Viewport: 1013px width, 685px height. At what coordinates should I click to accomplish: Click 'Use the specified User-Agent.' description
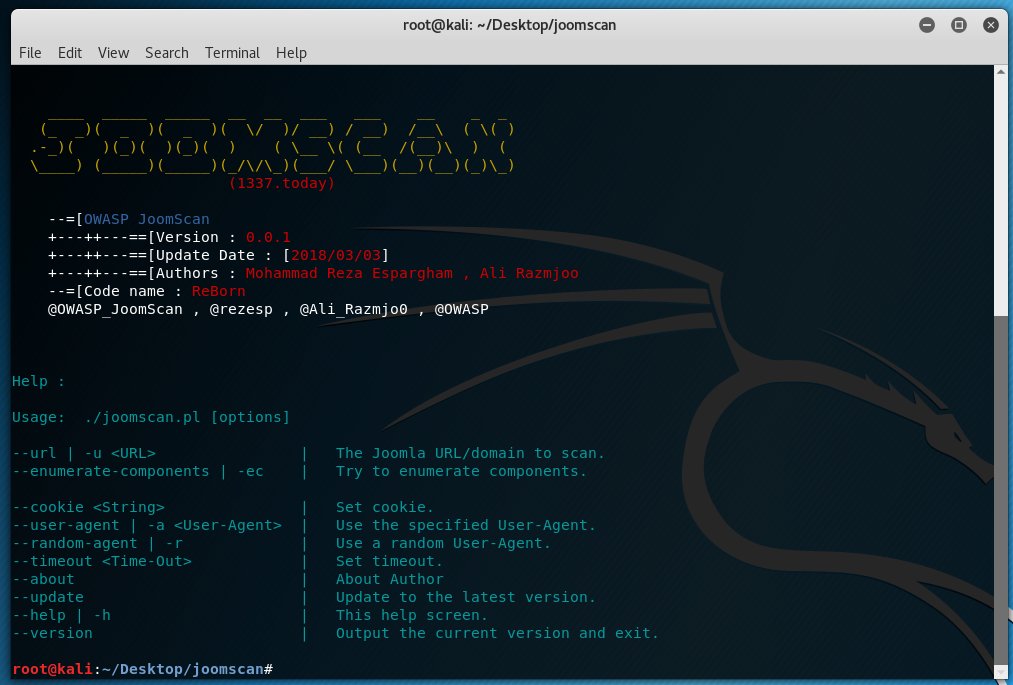[x=466, y=525]
